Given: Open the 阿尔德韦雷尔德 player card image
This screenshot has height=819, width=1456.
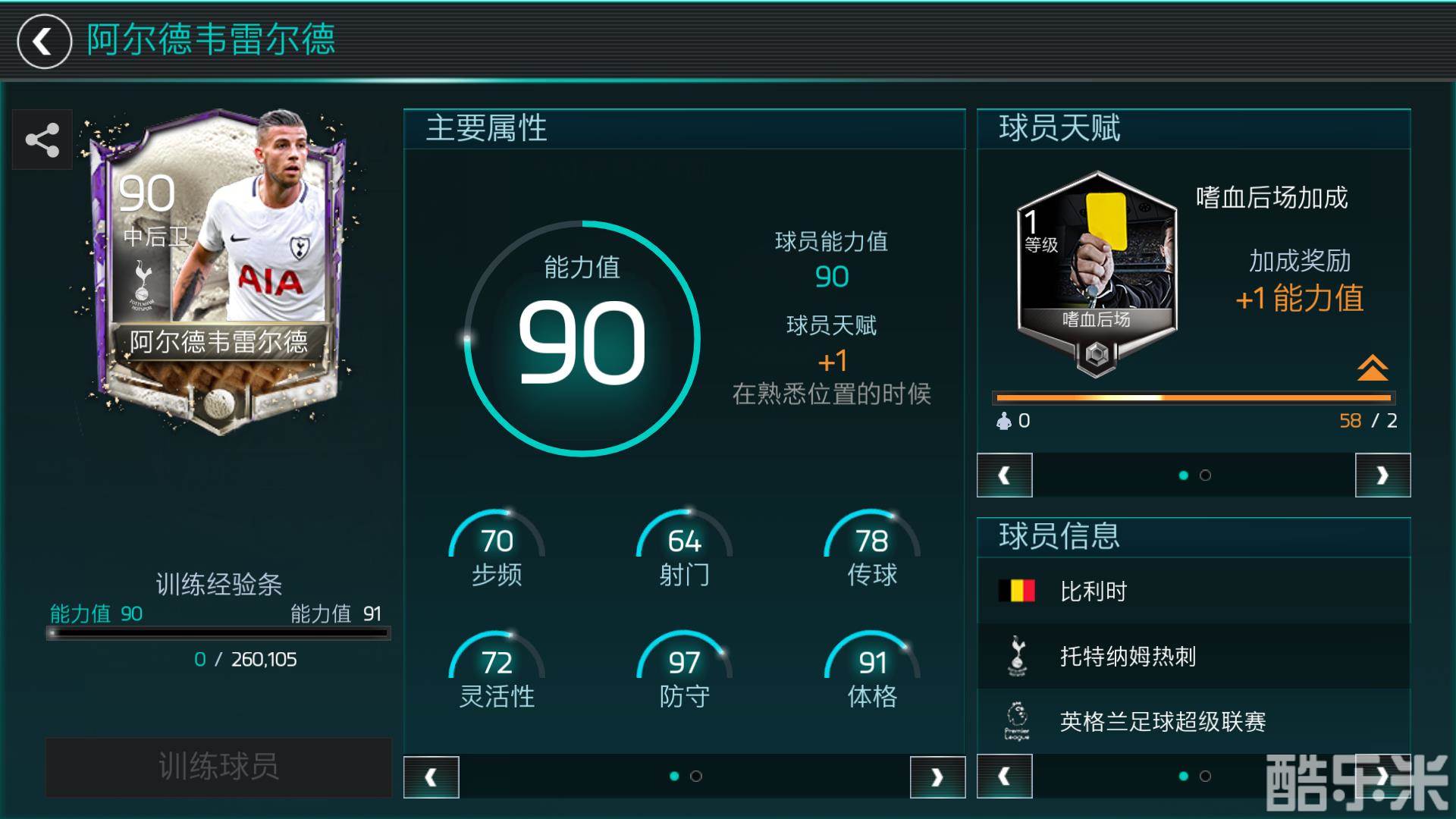Looking at the screenshot, I should tap(219, 271).
